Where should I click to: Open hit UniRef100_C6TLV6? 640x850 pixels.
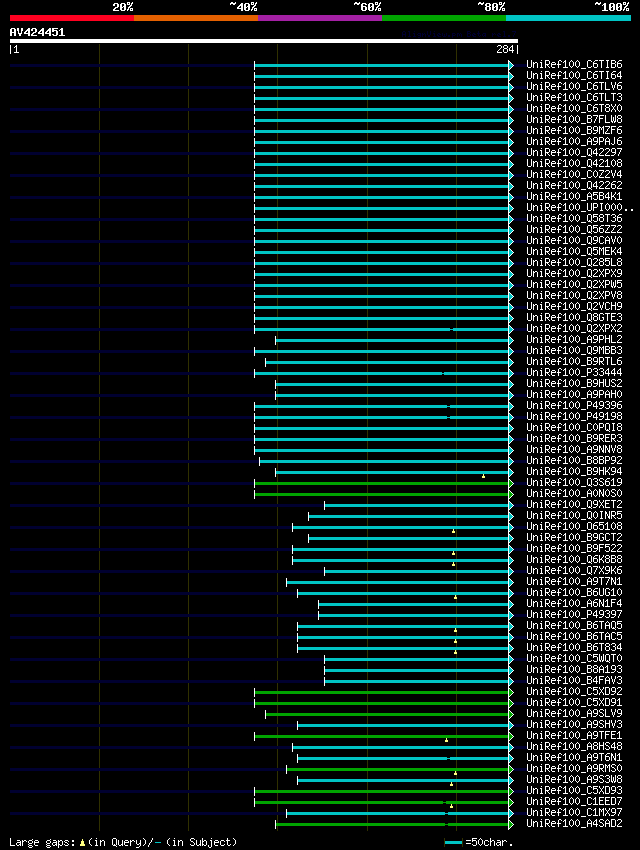[574, 86]
